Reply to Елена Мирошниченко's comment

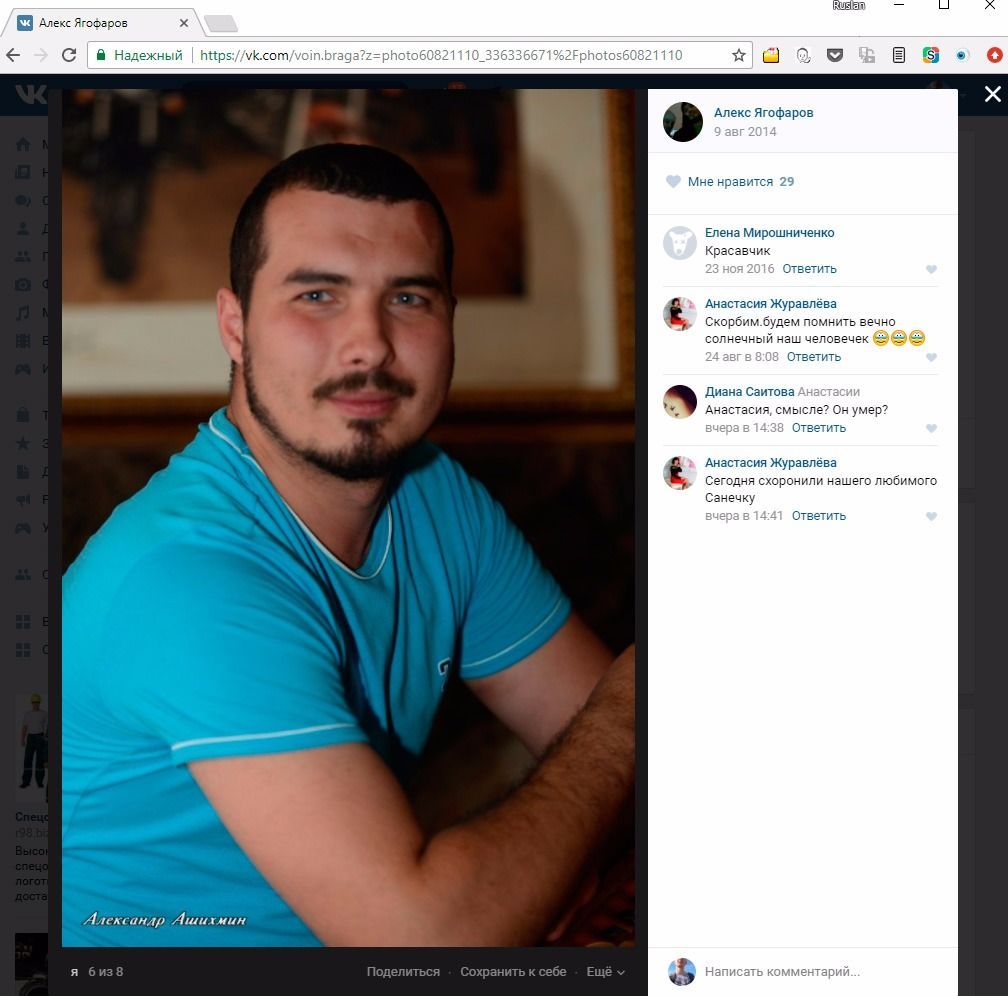pyautogui.click(x=809, y=269)
